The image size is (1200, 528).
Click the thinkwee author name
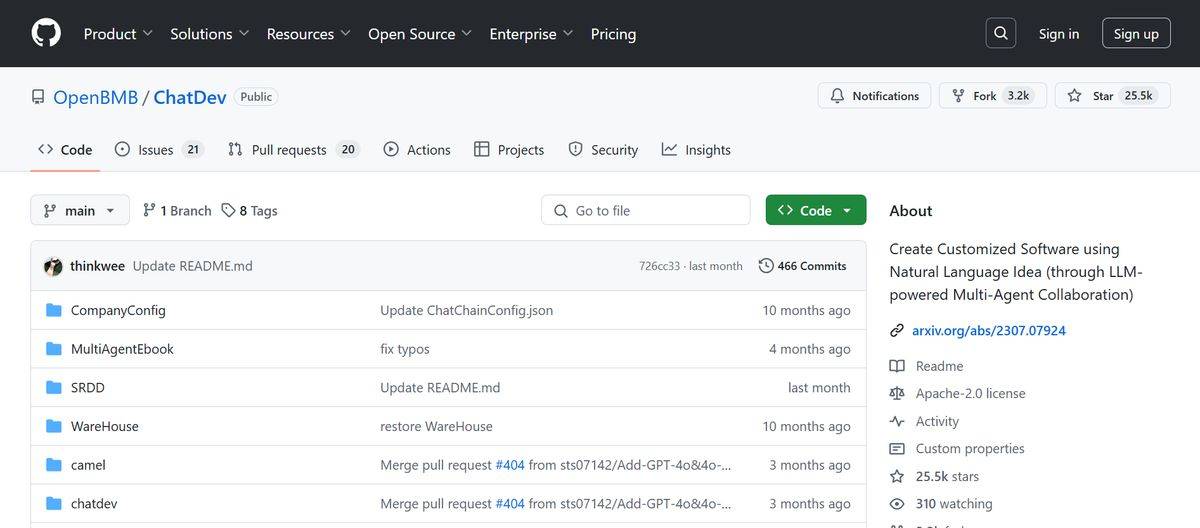pos(98,266)
